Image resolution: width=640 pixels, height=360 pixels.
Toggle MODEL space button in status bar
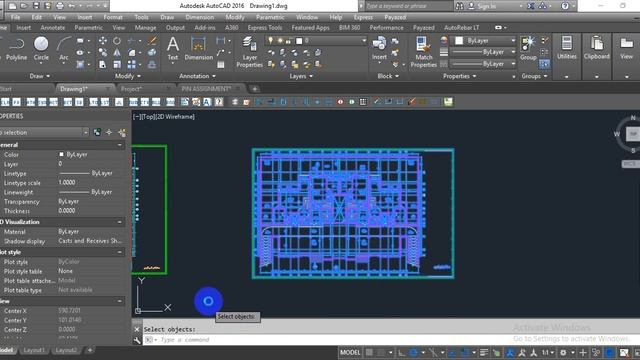tap(350, 353)
